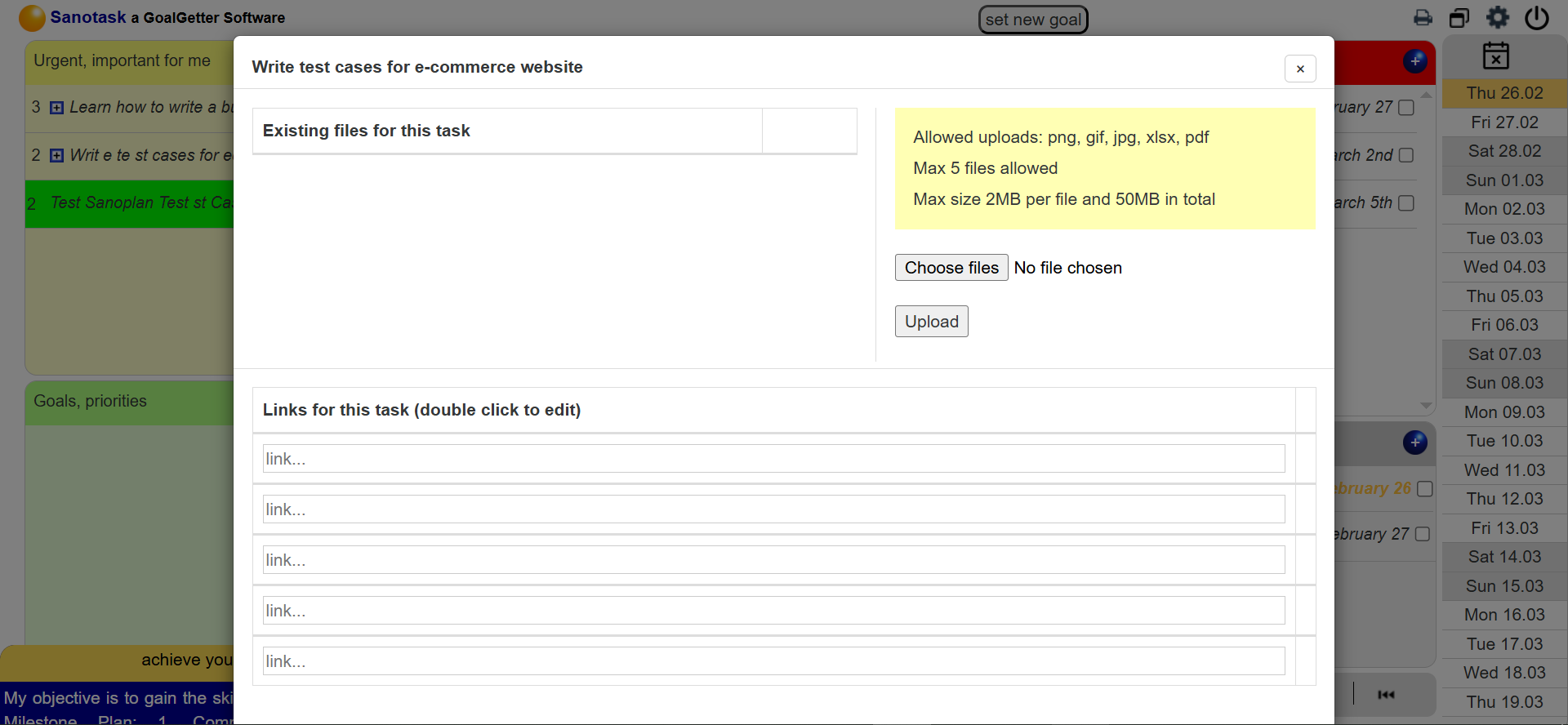
Task: Select the date Tue 10.03
Action: [1504, 441]
